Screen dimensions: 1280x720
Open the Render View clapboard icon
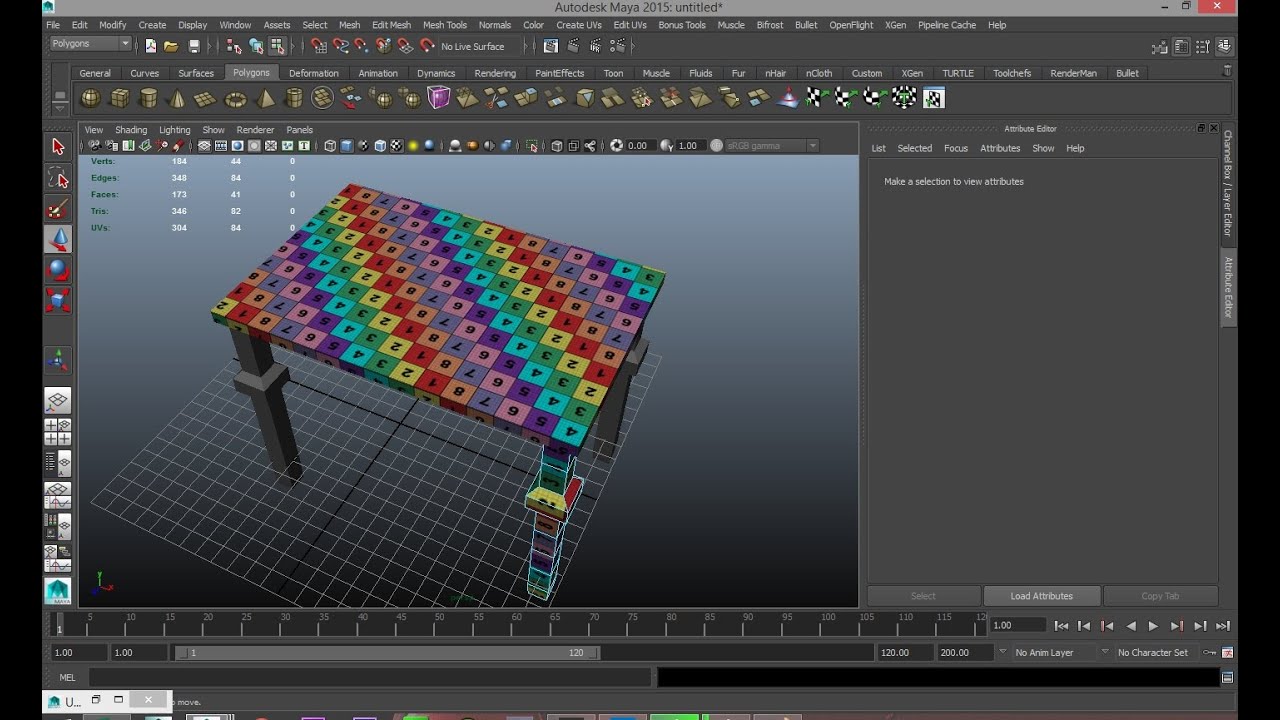(x=551, y=46)
